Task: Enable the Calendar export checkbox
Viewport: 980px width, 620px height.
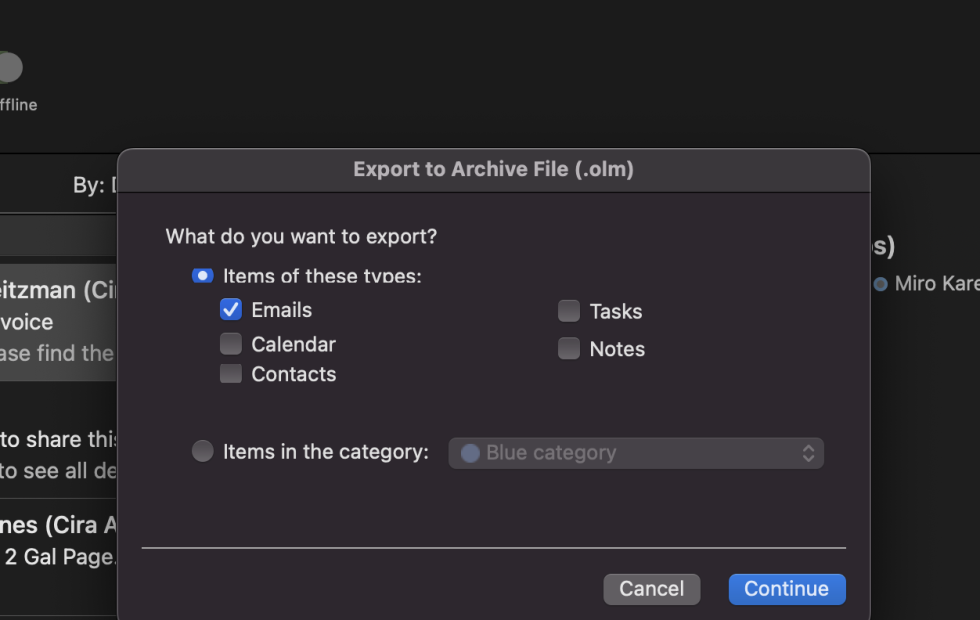Action: pyautogui.click(x=231, y=344)
